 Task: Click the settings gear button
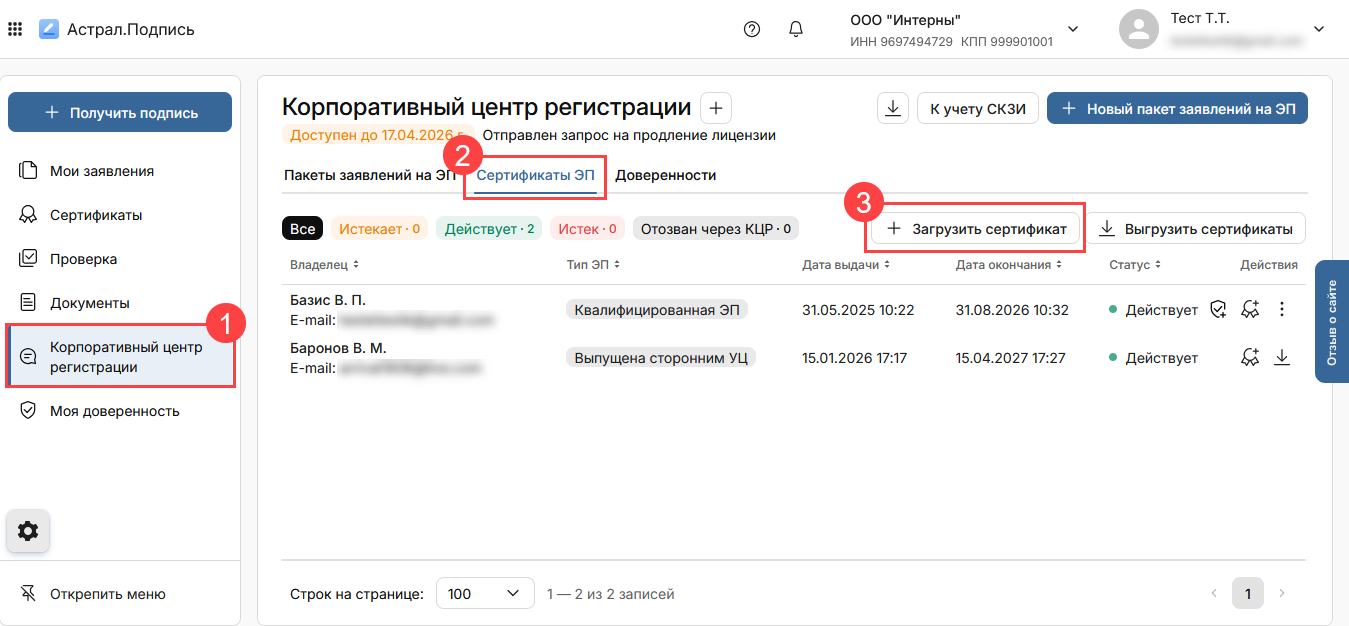click(28, 531)
